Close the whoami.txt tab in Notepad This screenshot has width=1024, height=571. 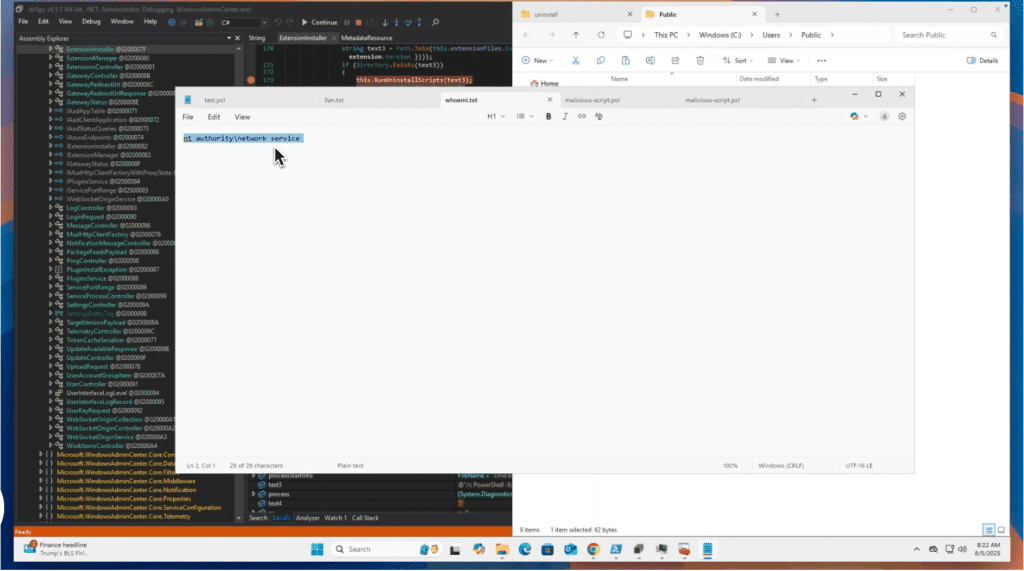click(549, 100)
